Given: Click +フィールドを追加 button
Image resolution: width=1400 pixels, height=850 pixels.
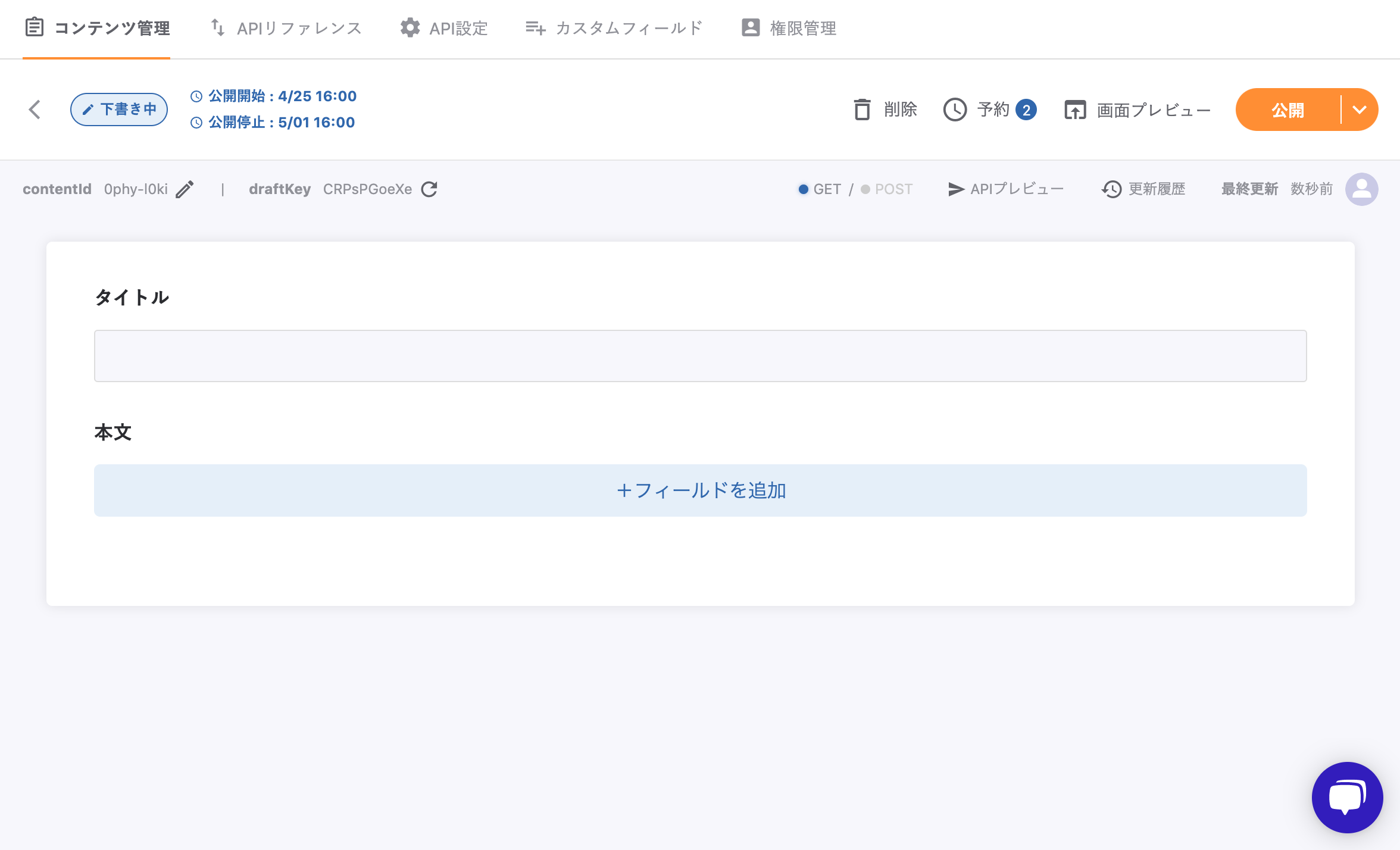Looking at the screenshot, I should pyautogui.click(x=700, y=490).
